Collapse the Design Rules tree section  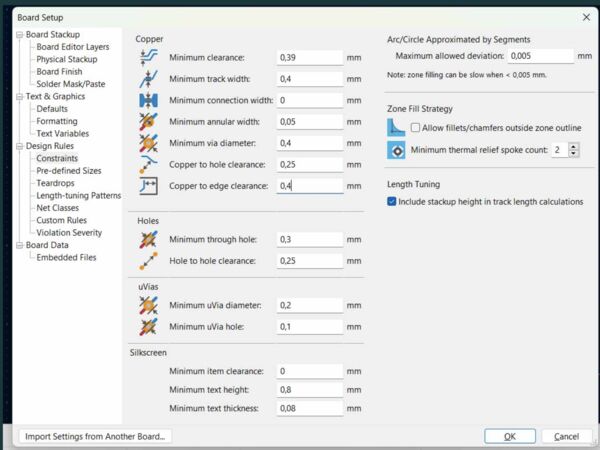(19, 146)
